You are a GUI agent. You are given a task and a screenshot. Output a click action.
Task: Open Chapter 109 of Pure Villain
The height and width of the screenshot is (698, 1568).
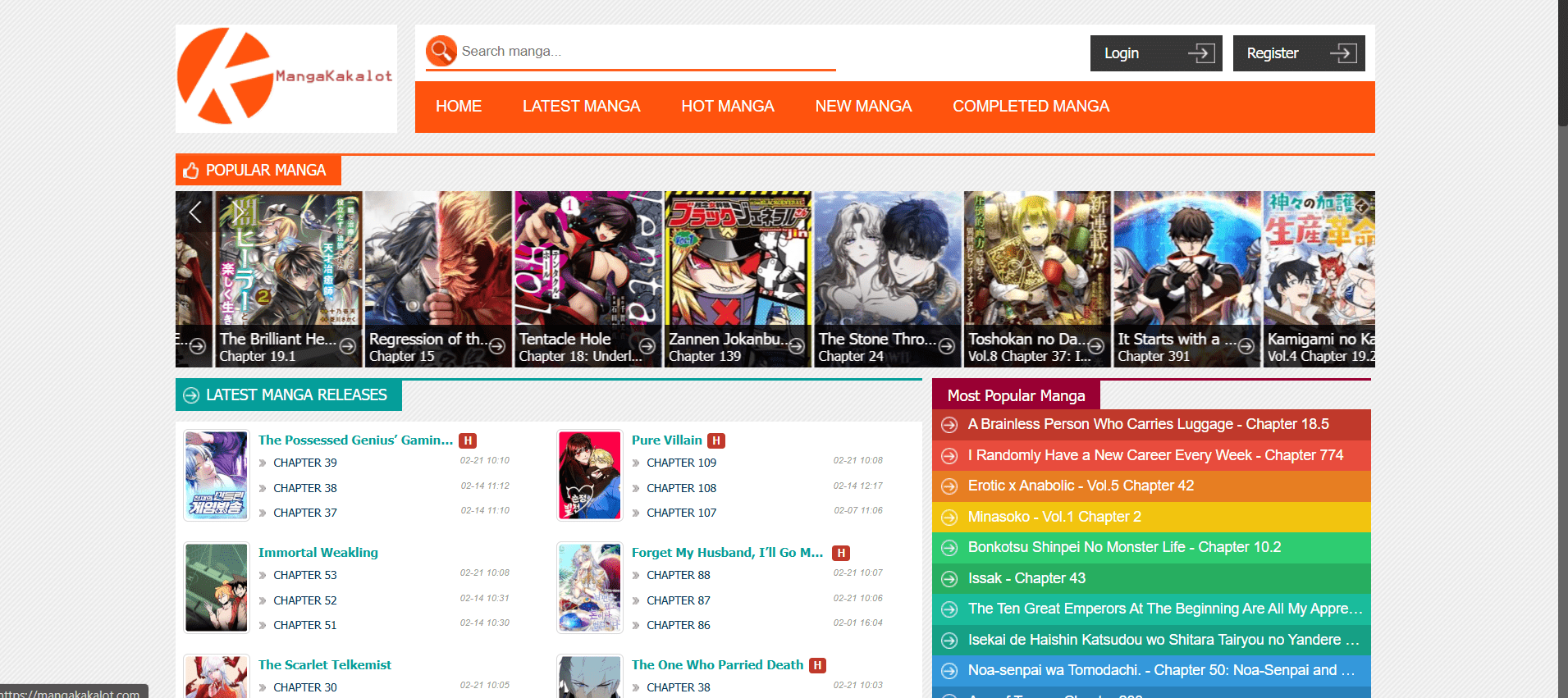(681, 463)
